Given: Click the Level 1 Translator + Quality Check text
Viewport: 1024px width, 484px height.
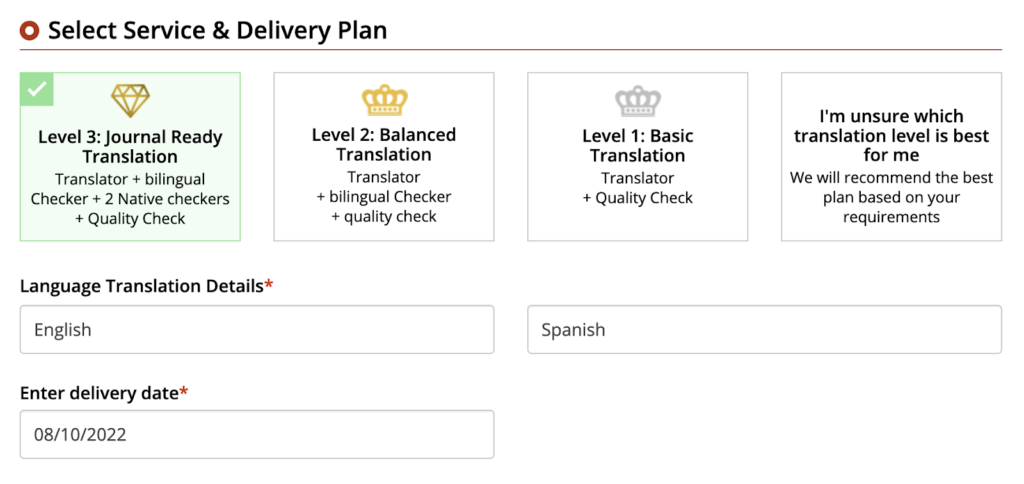Looking at the screenshot, I should [x=638, y=188].
